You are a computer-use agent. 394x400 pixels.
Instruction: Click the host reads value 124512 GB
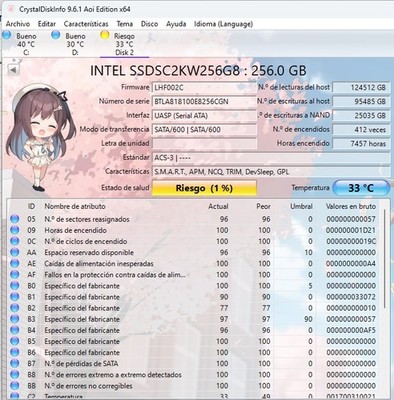pos(361,88)
